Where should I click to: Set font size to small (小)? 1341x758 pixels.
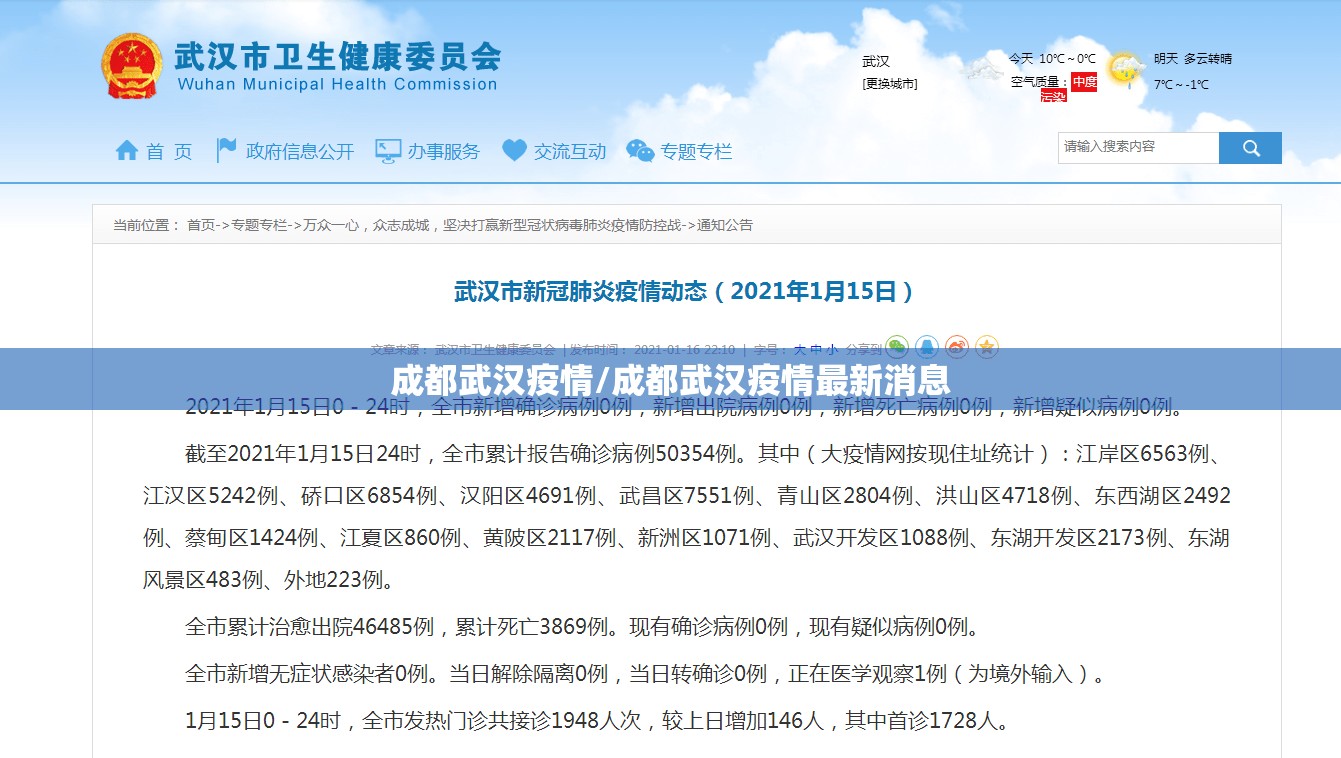832,350
